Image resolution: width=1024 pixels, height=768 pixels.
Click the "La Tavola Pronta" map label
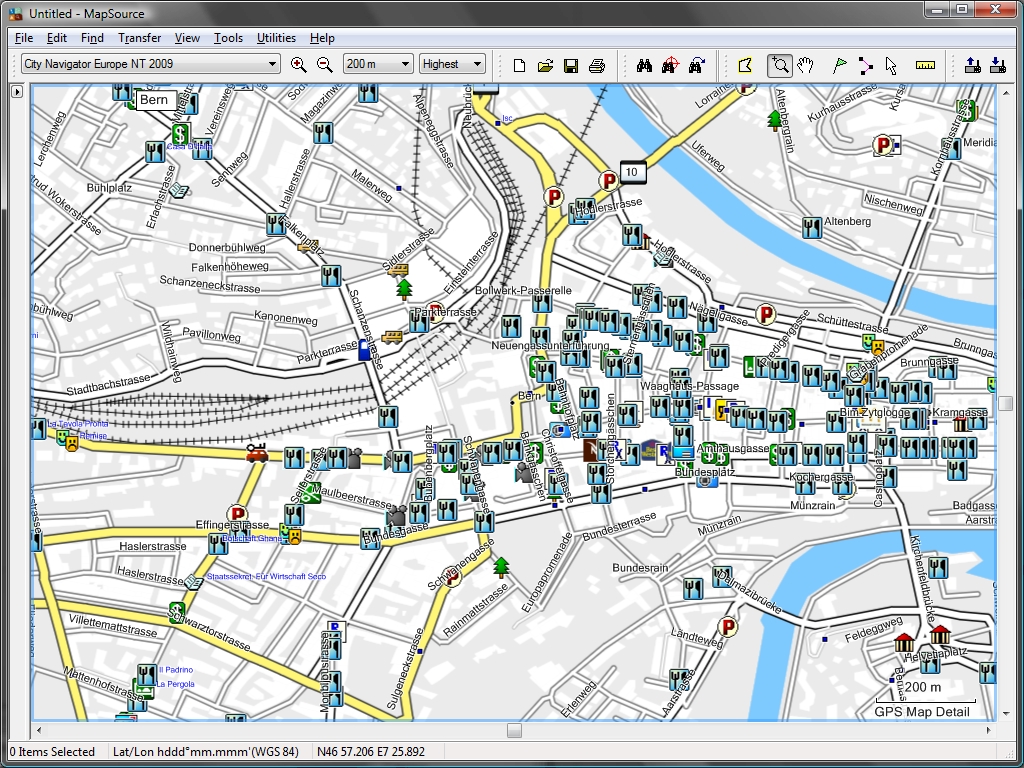pos(78,424)
